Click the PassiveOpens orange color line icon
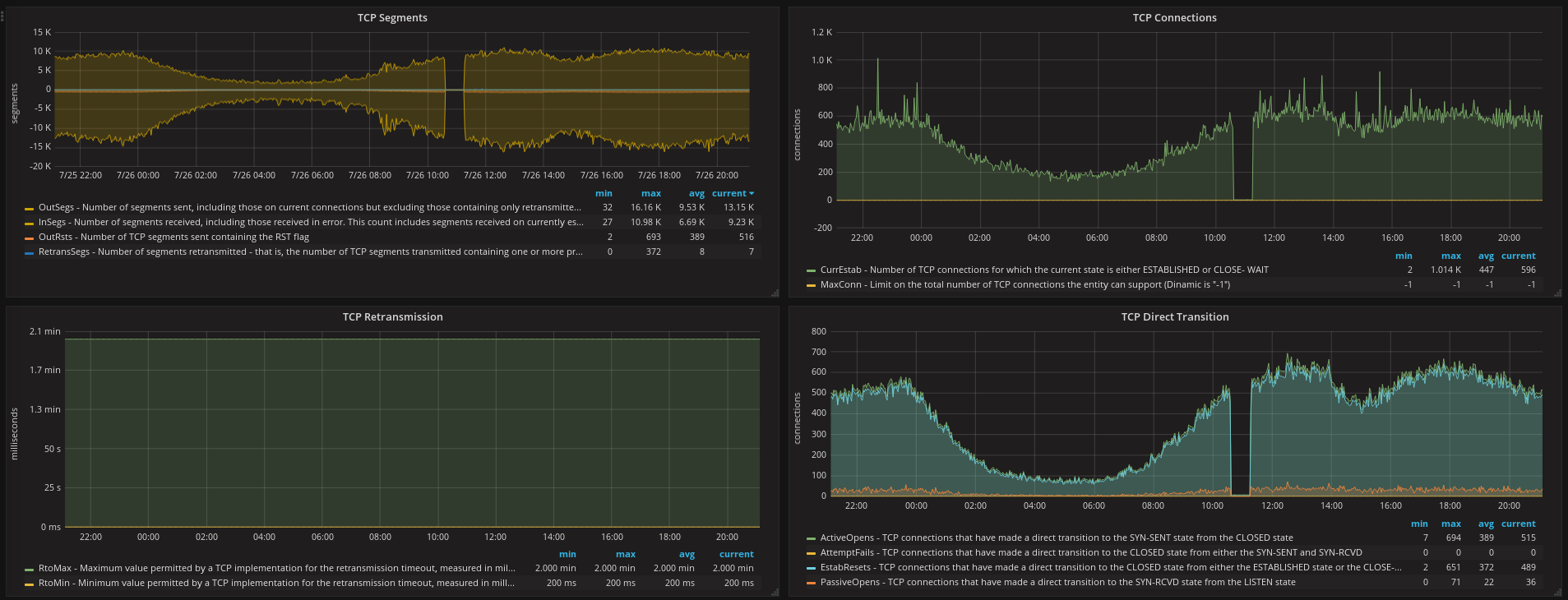Viewport: 1568px width, 600px height. (812, 584)
